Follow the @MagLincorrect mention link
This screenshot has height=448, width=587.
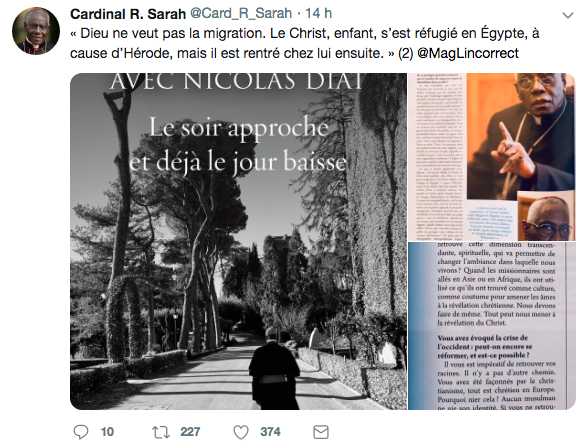(x=468, y=53)
